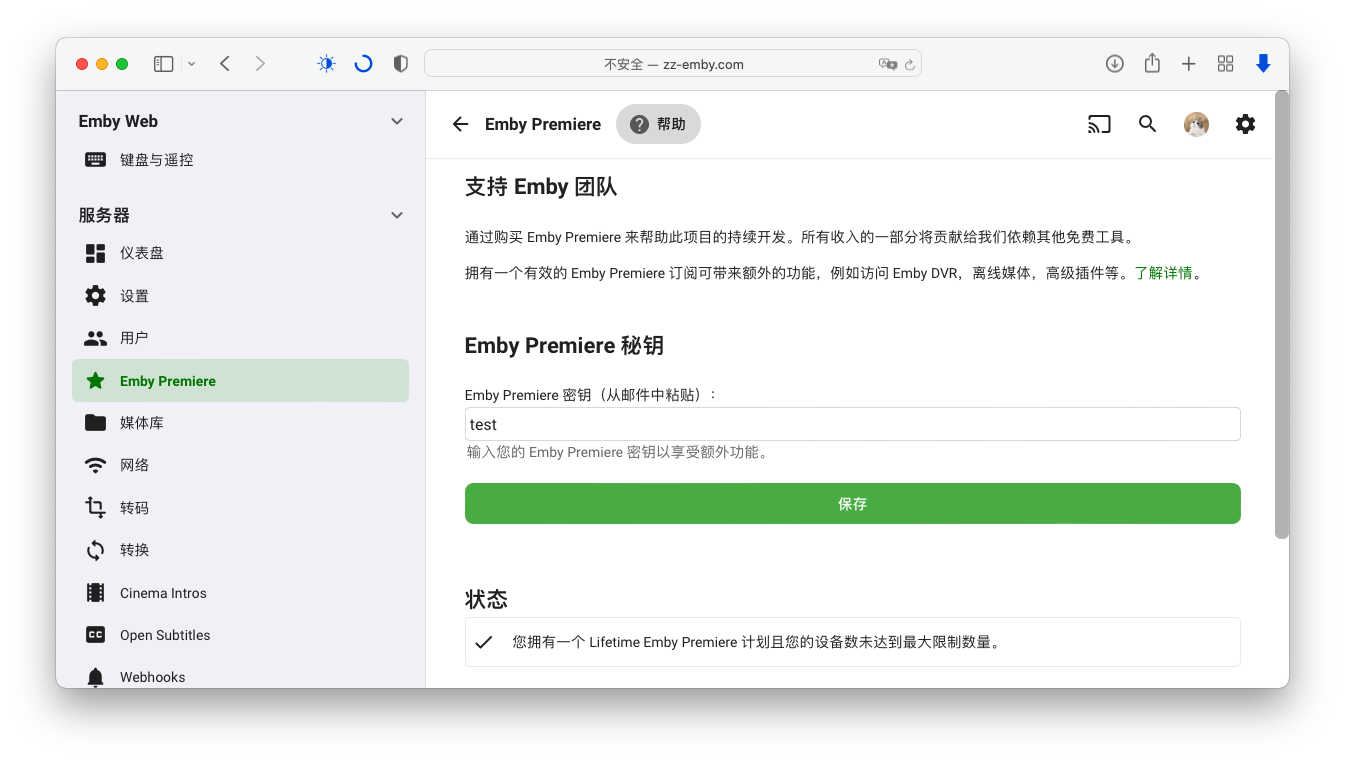The height and width of the screenshot is (762, 1345).
Task: Follow the 了解详情 learn more link
Action: coord(1163,273)
